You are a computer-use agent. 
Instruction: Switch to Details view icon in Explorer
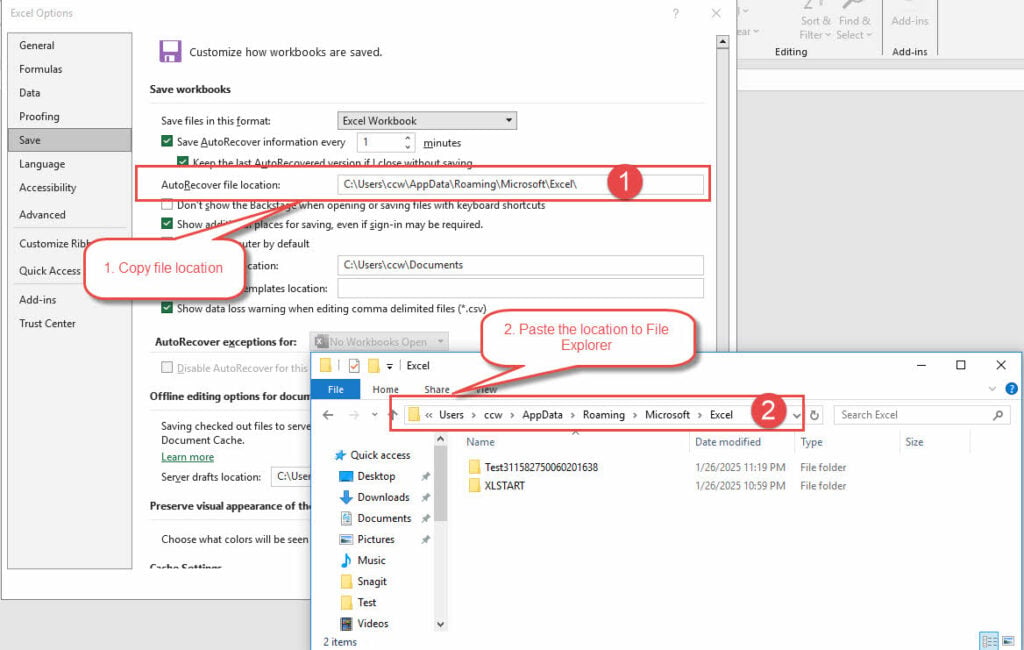tap(989, 640)
